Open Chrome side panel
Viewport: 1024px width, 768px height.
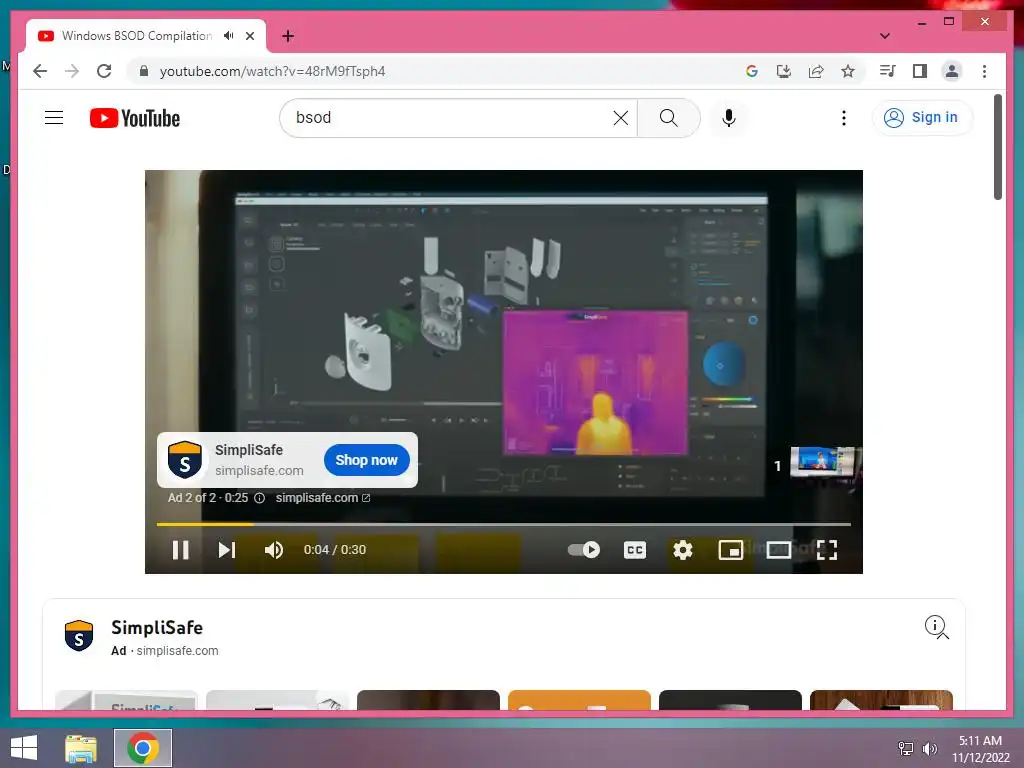920,71
